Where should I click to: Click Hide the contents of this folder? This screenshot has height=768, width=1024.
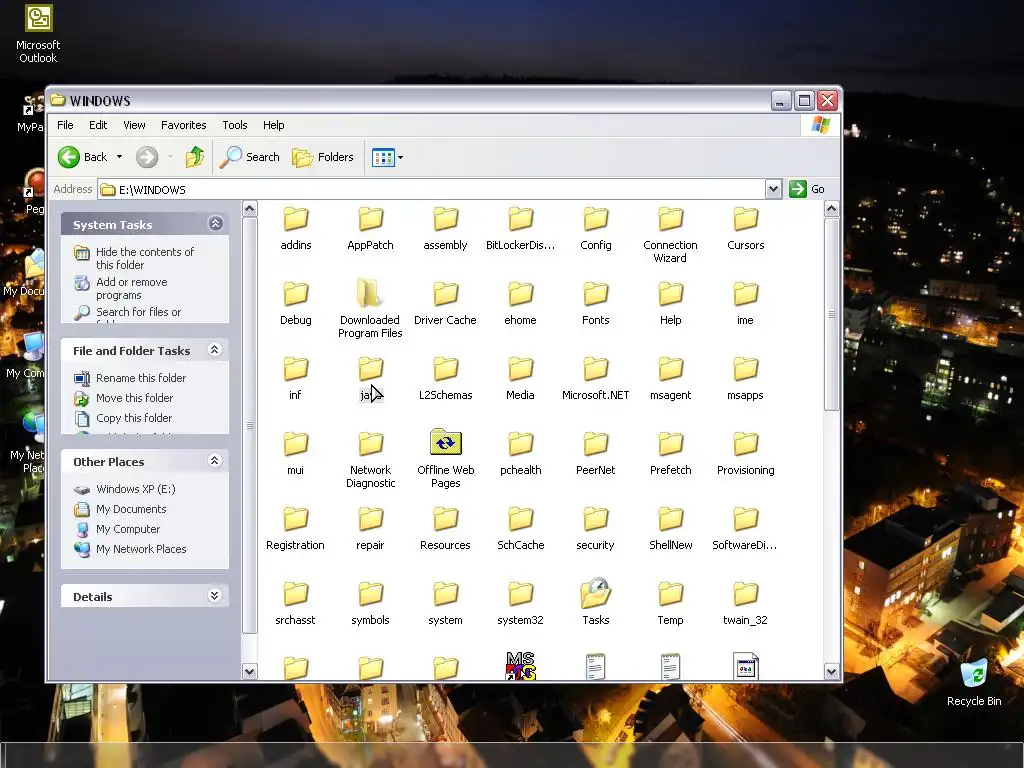(x=144, y=258)
